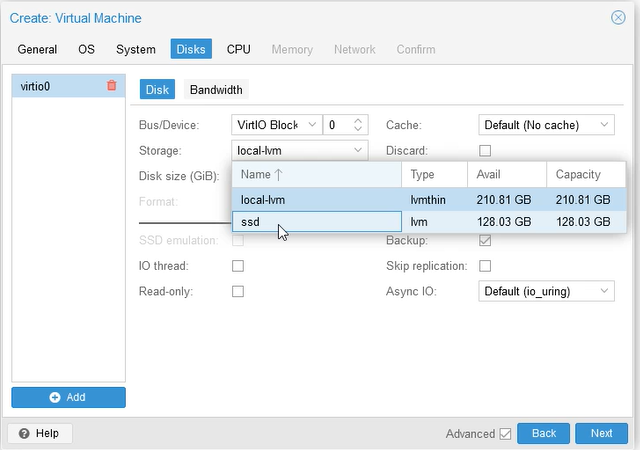Switch to the CPU tab
Screen dimensions: 640x450
(x=238, y=49)
